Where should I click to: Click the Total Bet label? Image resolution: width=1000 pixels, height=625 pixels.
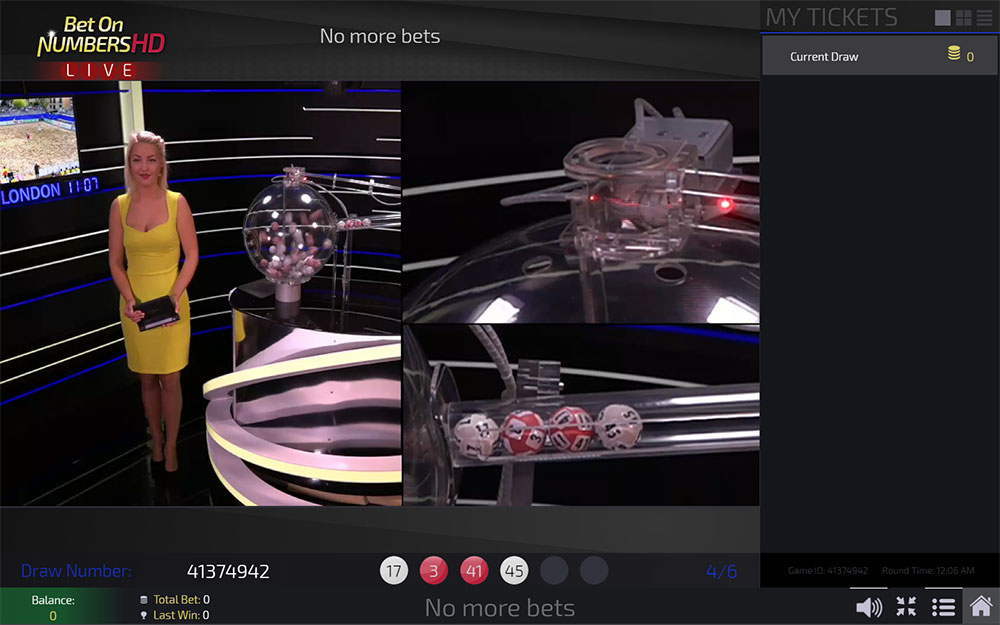(176, 600)
